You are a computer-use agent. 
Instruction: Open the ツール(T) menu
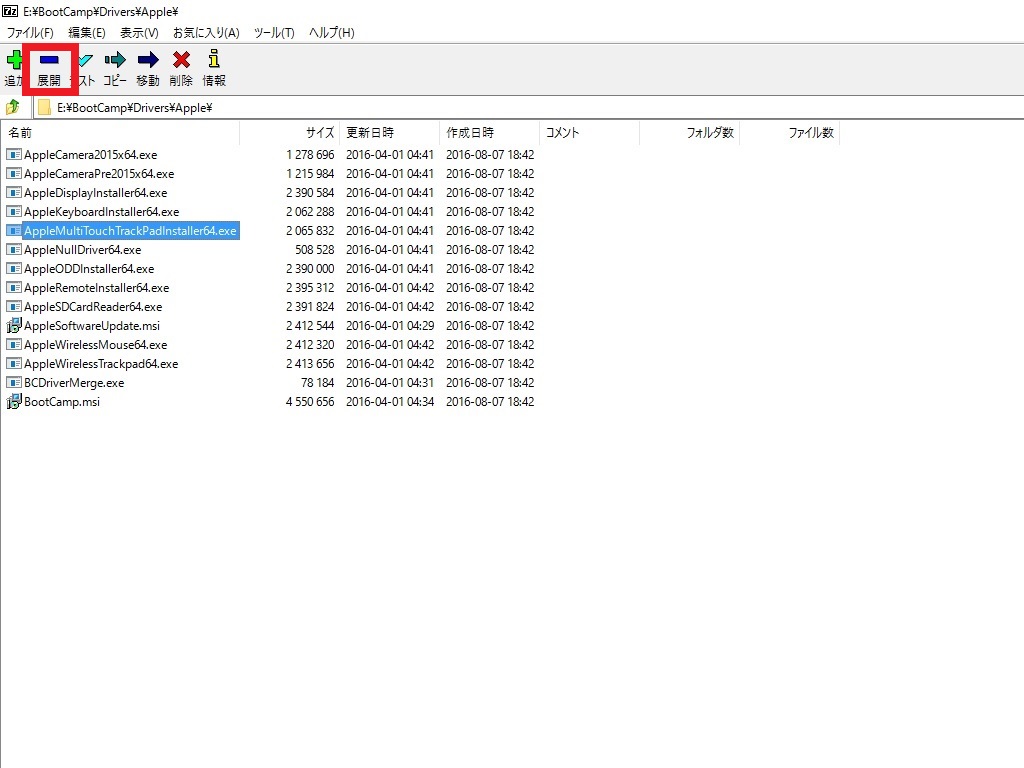(x=274, y=33)
